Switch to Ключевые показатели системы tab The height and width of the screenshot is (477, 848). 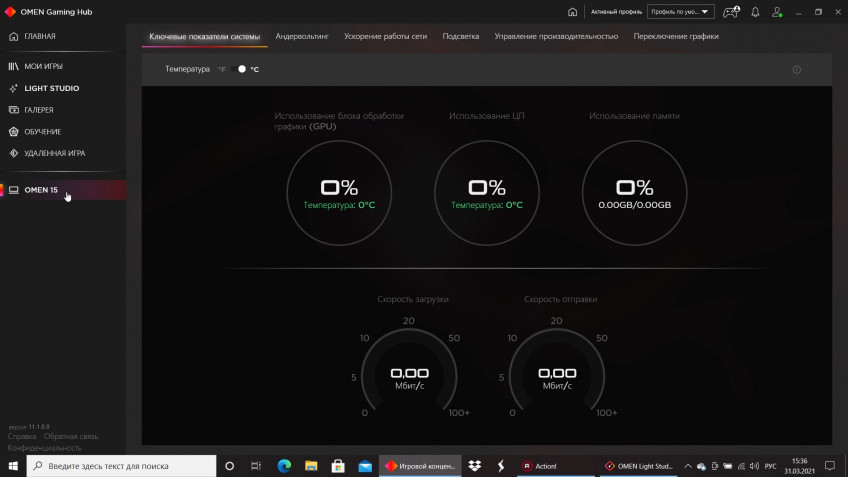pyautogui.click(x=204, y=36)
